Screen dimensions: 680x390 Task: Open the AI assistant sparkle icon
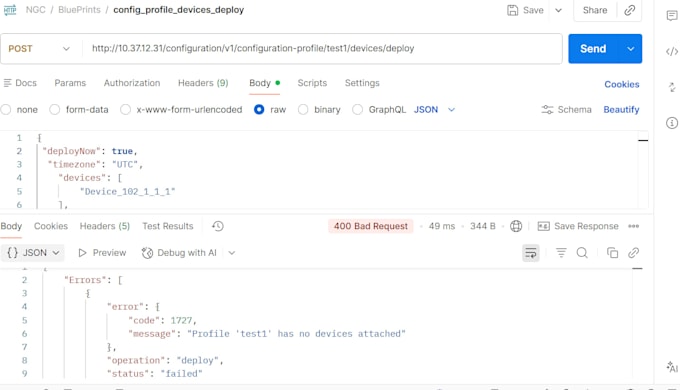pos(672,367)
